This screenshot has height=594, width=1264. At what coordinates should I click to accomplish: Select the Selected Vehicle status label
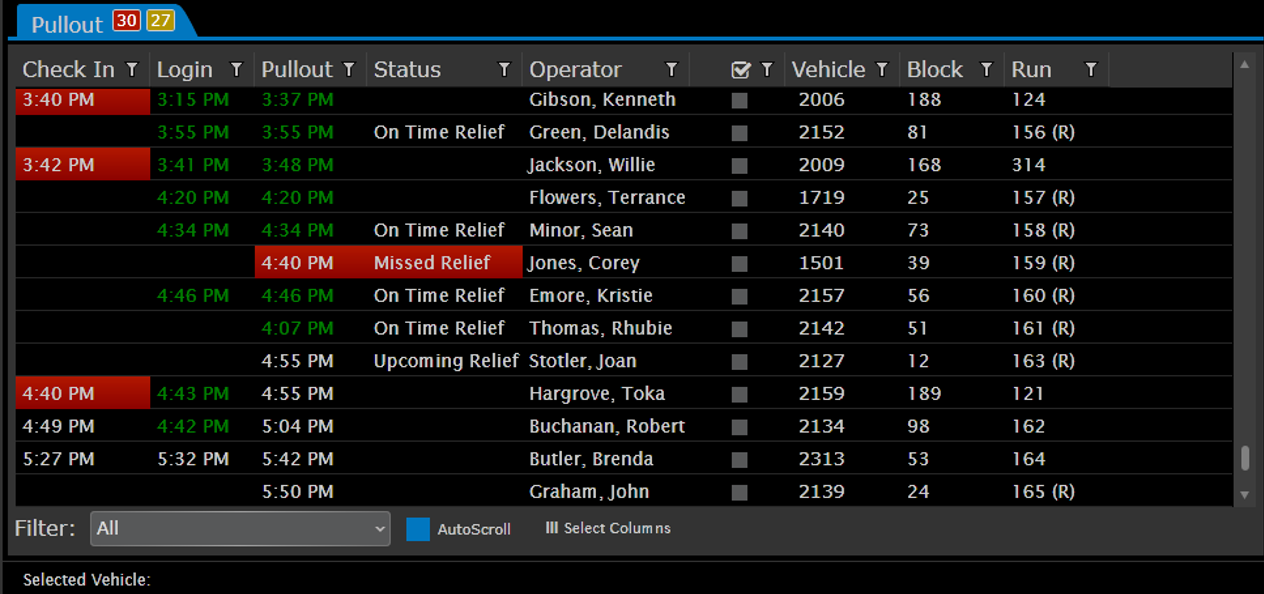[x=86, y=580]
